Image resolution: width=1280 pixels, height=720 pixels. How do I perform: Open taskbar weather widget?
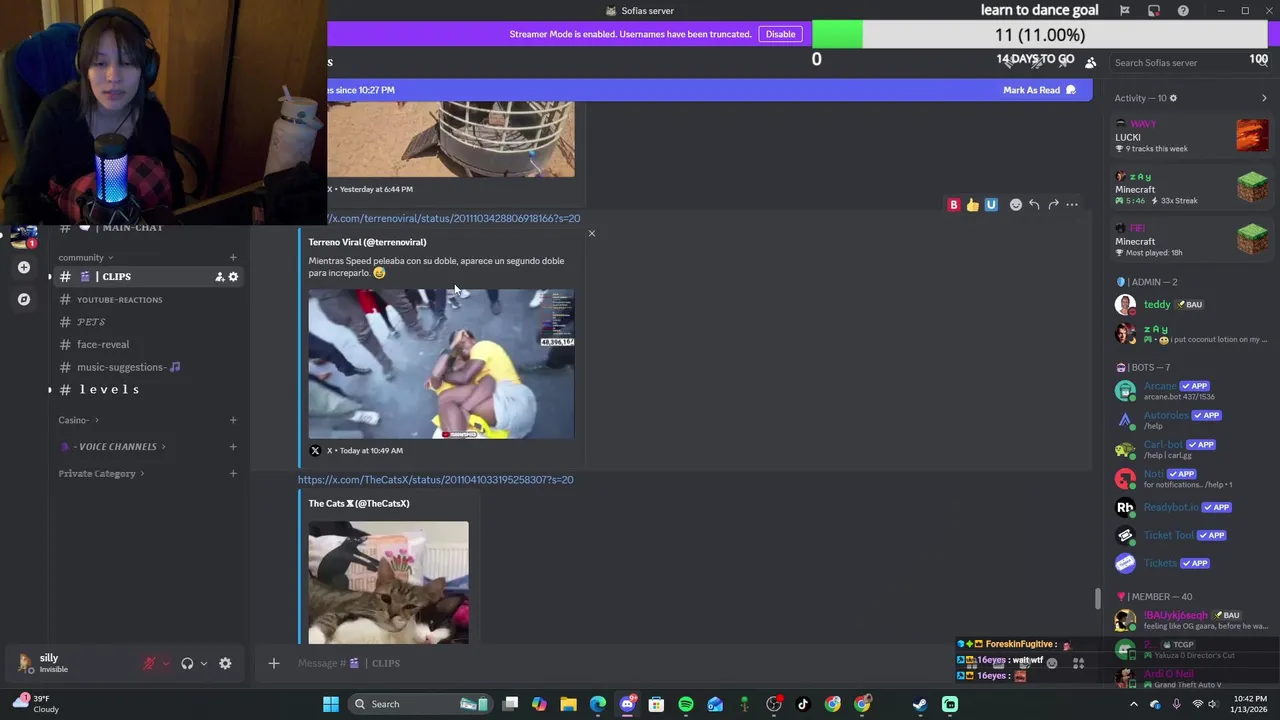[38, 704]
